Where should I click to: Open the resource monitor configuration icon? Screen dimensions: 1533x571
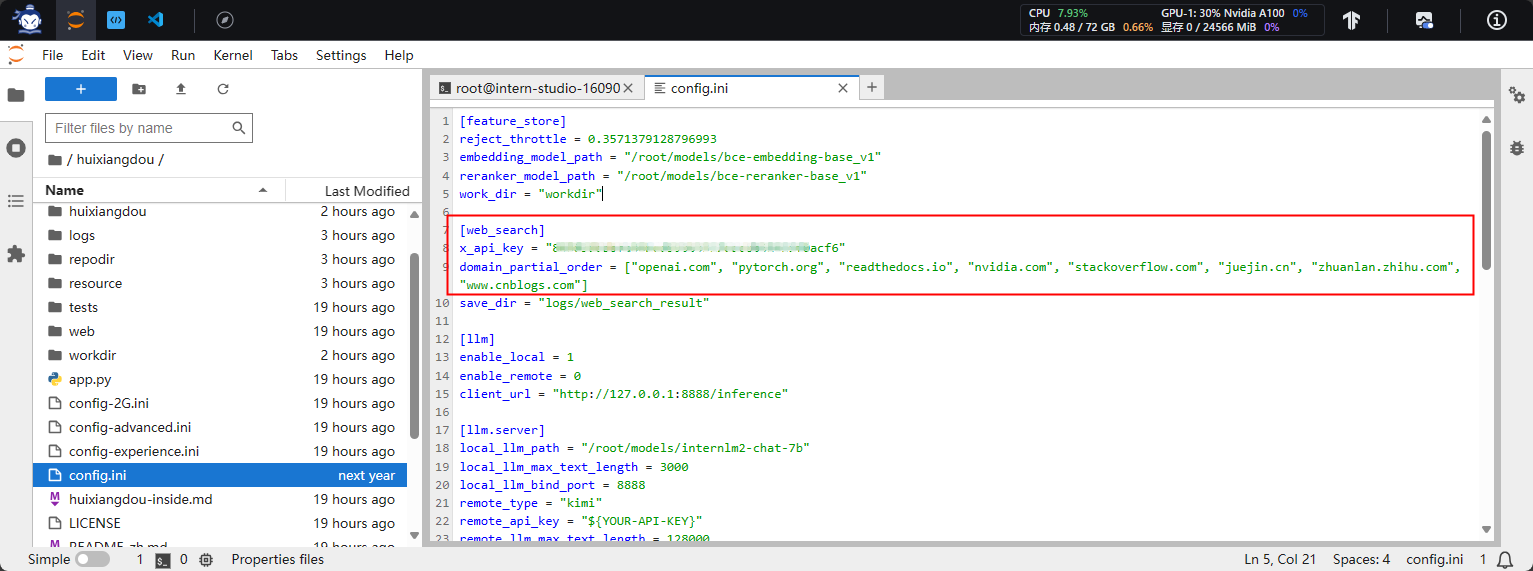coord(1424,19)
